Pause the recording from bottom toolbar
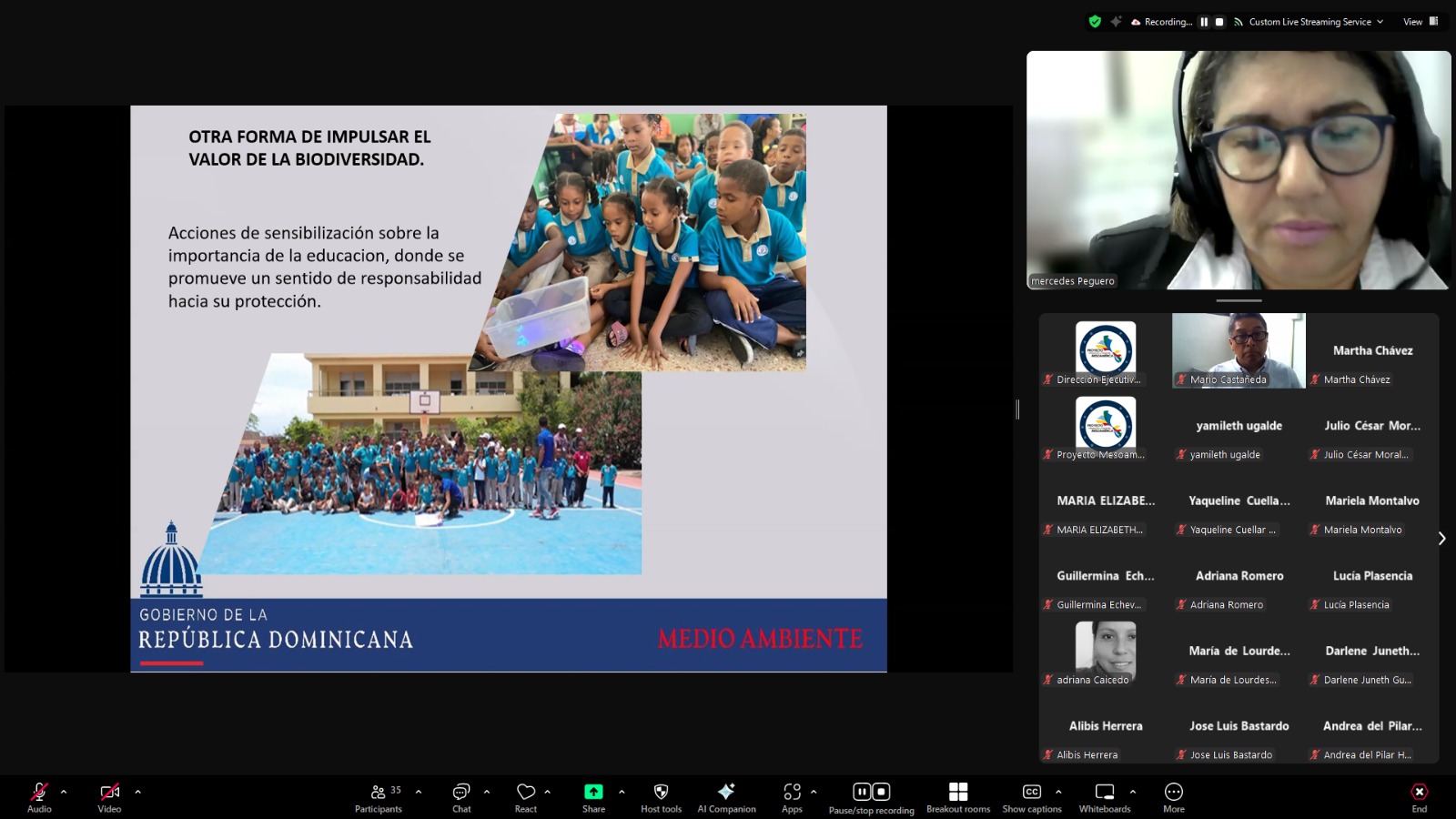Viewport: 1456px width, 819px height. coord(862,792)
